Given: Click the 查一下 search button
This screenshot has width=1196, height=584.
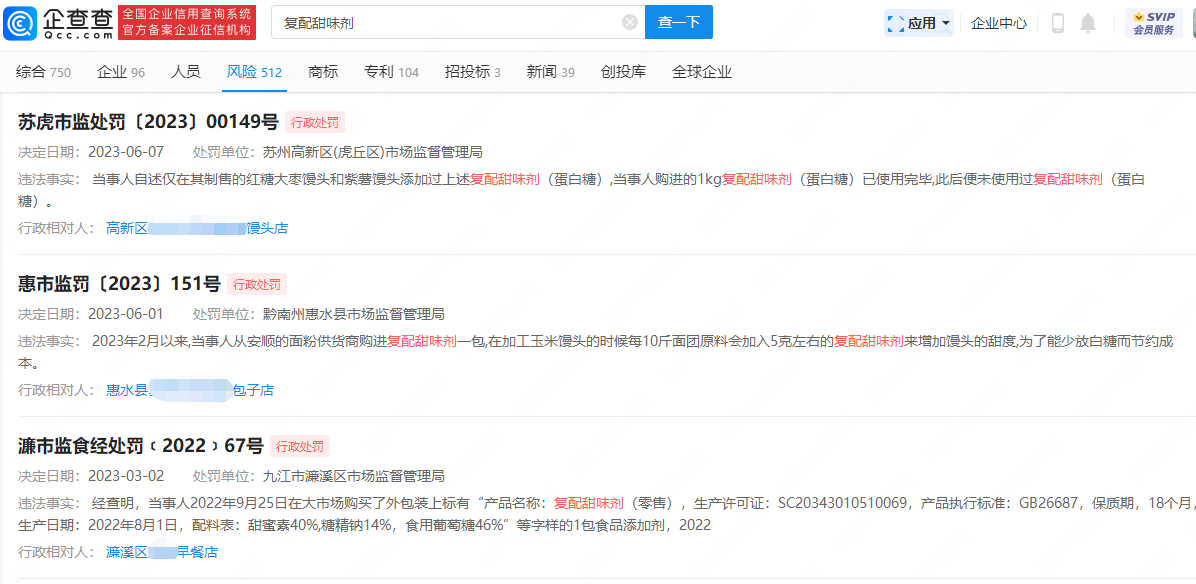Looking at the screenshot, I should [x=679, y=22].
